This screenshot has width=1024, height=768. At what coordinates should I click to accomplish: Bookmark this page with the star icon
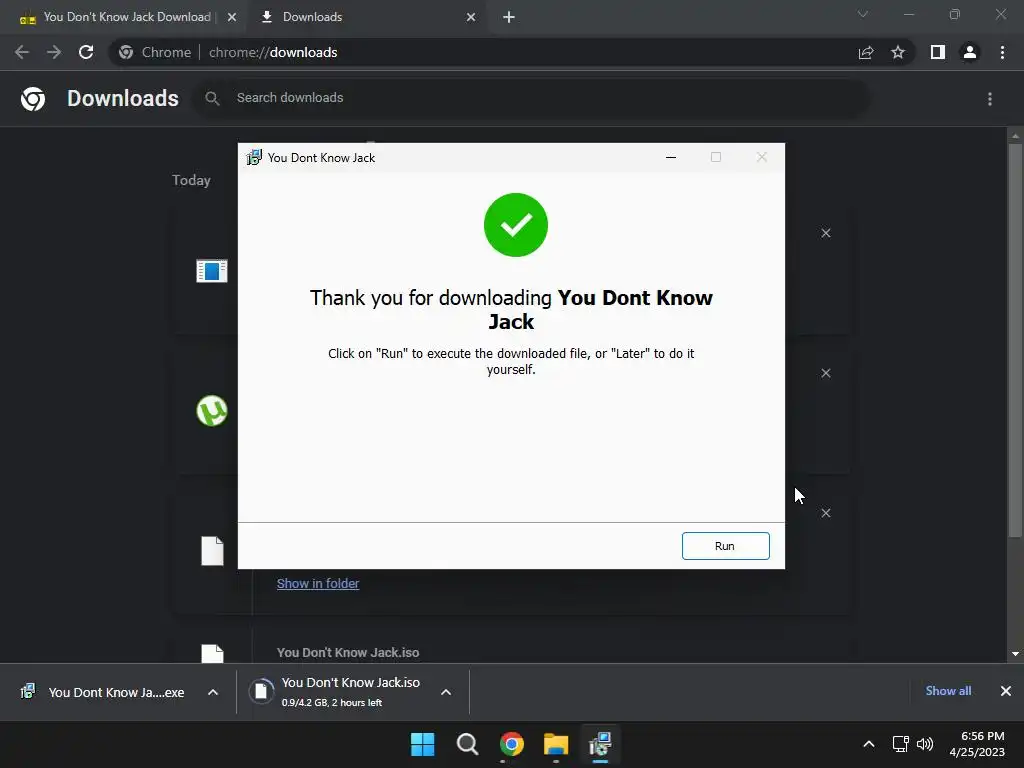[898, 52]
